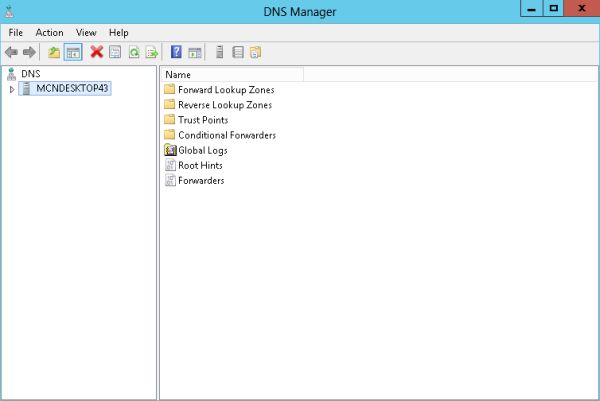Click the New Zone list toolbar icon
Screen dimensions: 600x401
pos(238,52)
